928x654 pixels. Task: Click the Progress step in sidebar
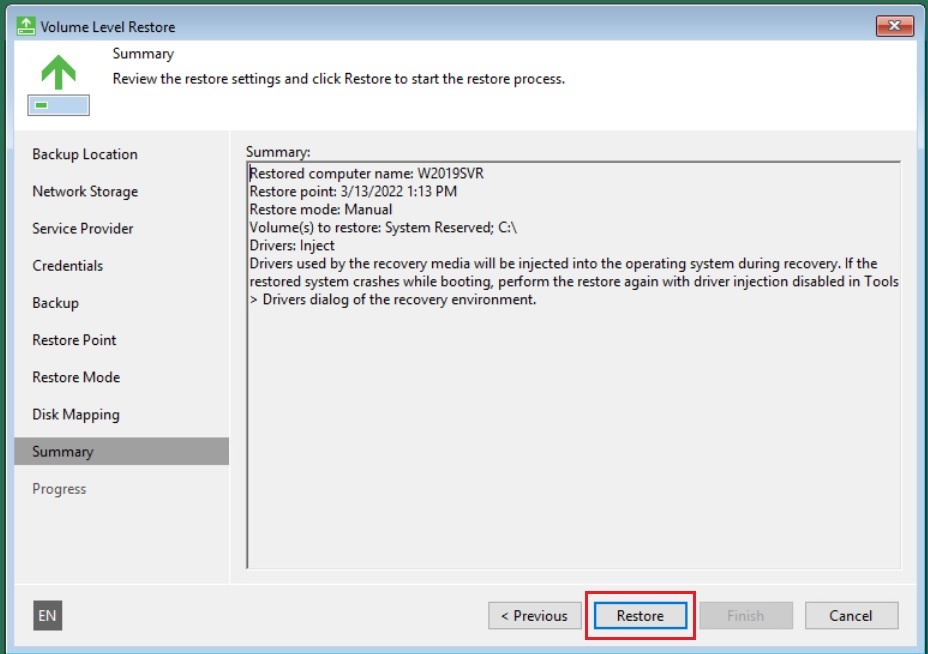click(x=59, y=489)
